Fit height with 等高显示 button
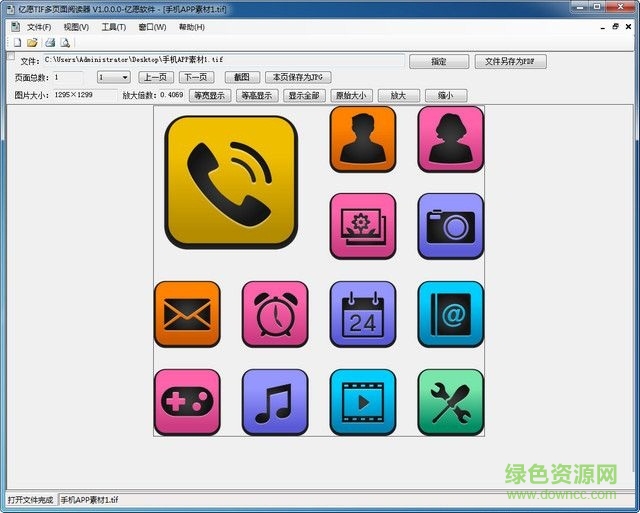Screen dimensions: 640x513 pos(257,95)
